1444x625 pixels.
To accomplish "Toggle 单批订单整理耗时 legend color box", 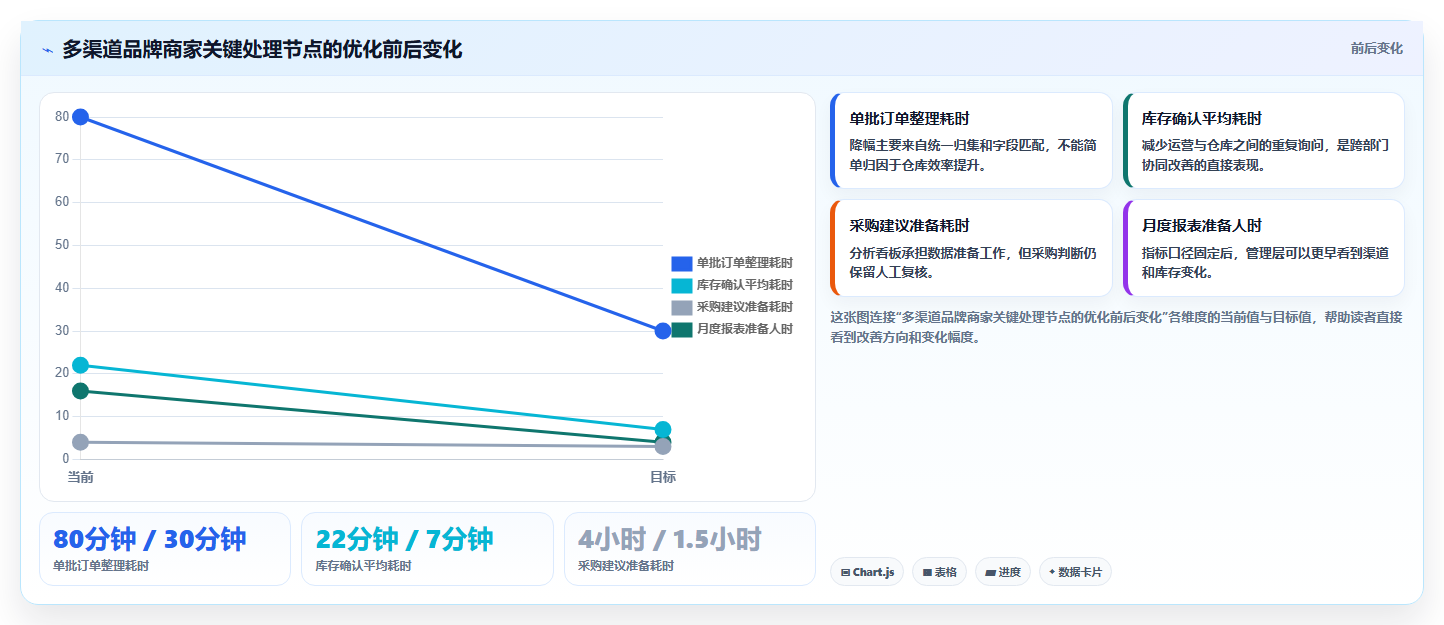I will pos(681,263).
